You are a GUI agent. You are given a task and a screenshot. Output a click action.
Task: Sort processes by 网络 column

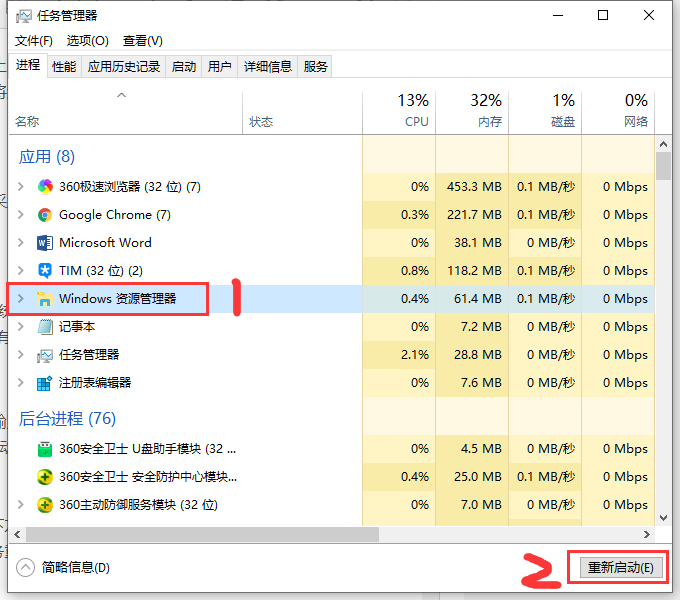(x=618, y=113)
